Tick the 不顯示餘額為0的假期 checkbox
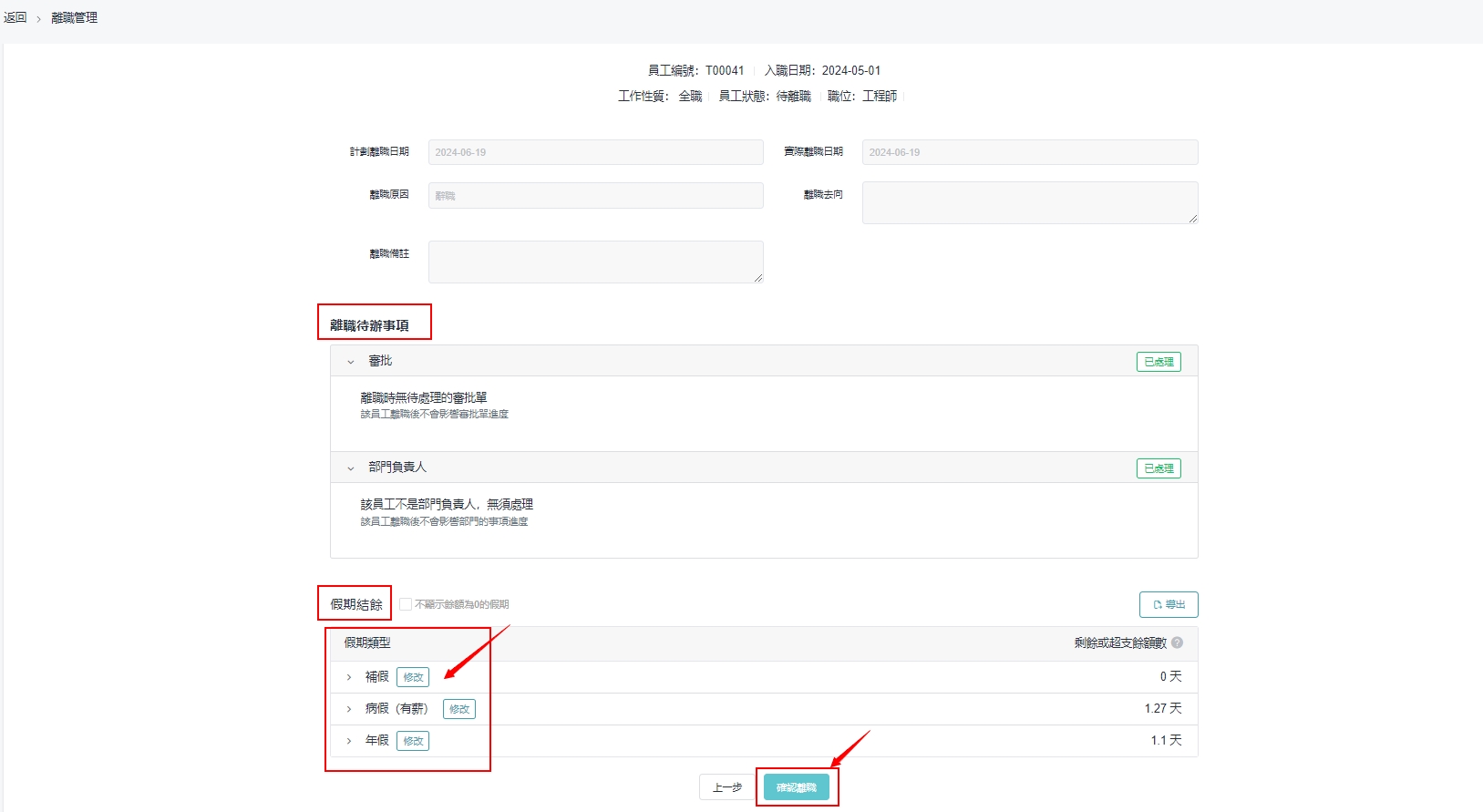The width and height of the screenshot is (1483, 812). [x=406, y=604]
